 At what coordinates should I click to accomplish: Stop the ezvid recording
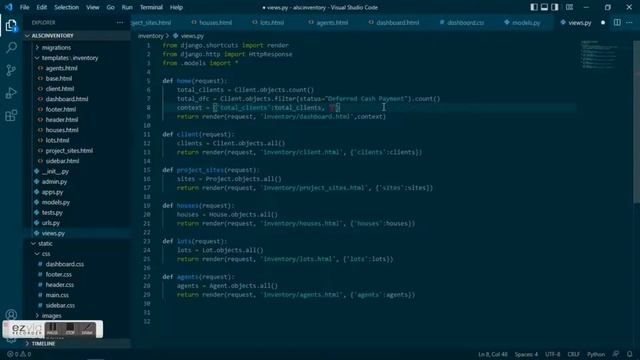pos(70,329)
